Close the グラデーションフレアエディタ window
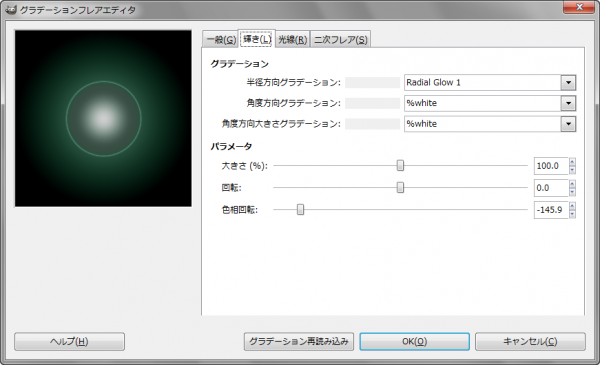The width and height of the screenshot is (600, 365). click(579, 7)
